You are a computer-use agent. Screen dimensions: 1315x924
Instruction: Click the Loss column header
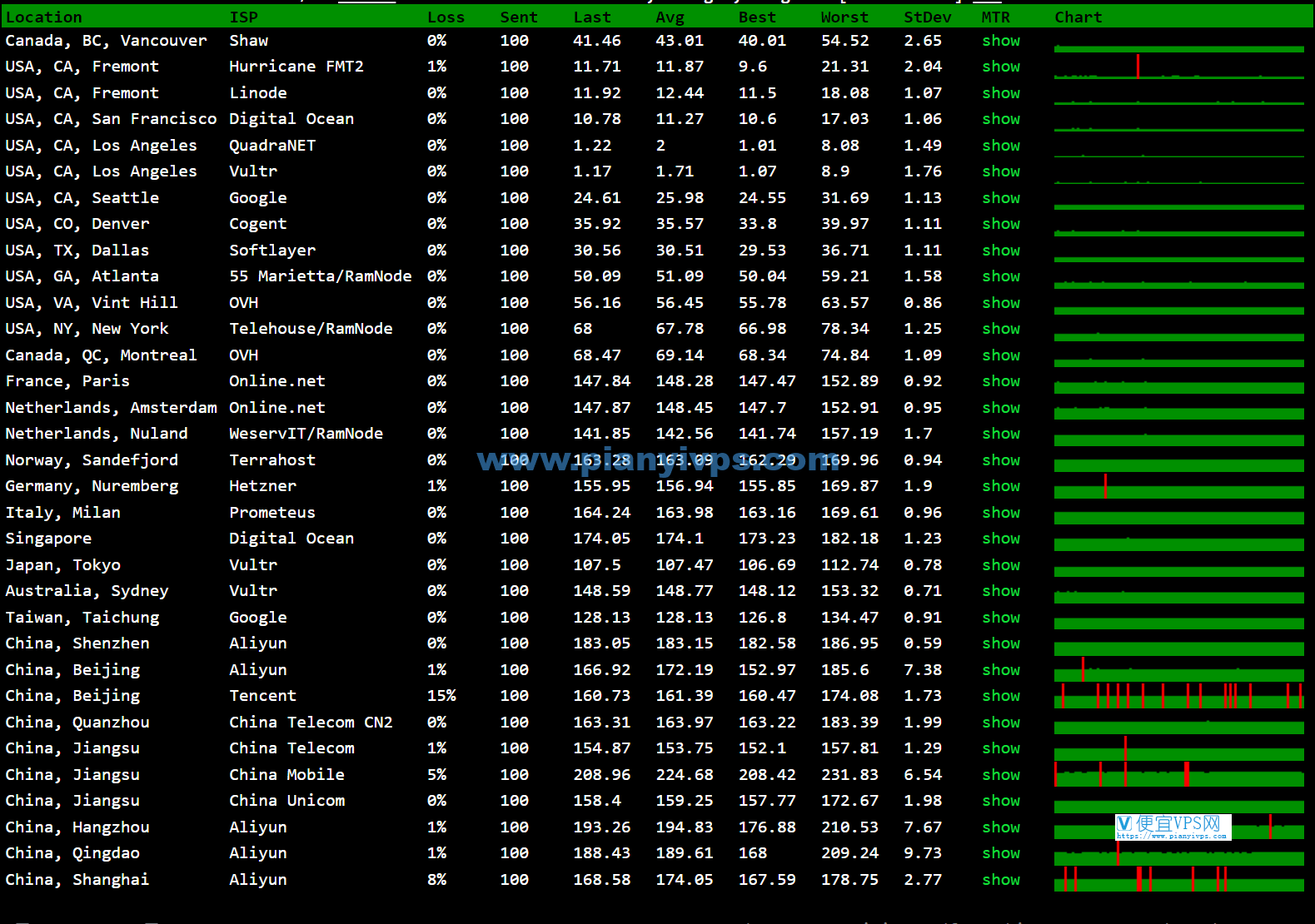point(446,17)
